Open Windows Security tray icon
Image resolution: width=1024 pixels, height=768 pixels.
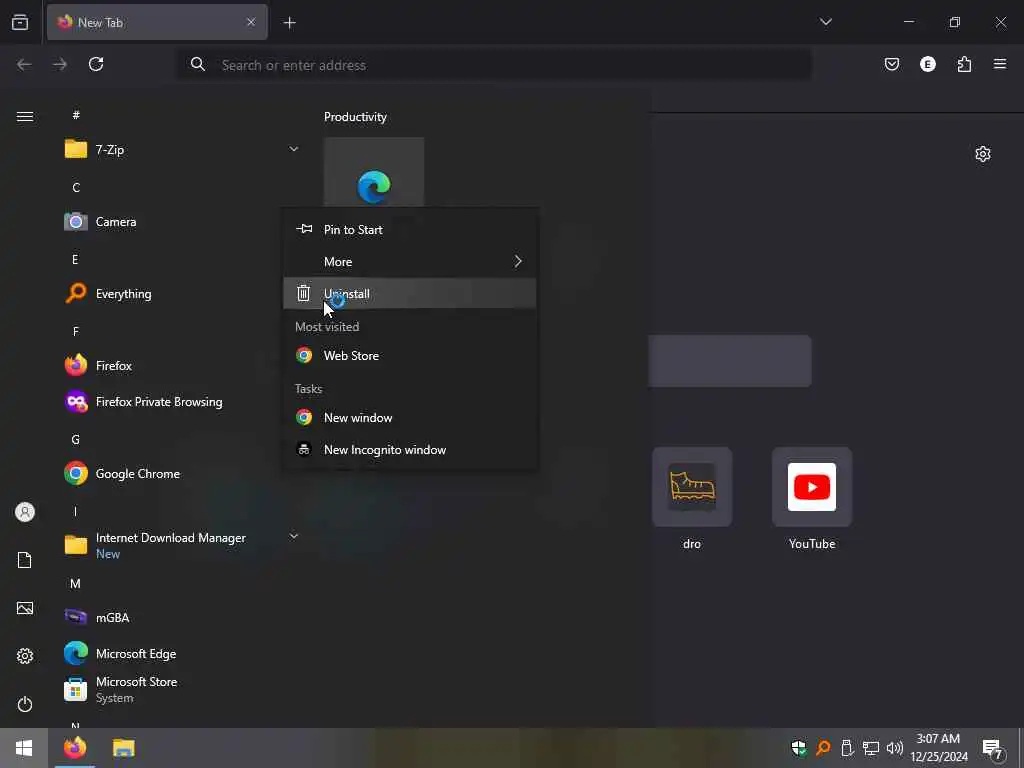coord(799,748)
